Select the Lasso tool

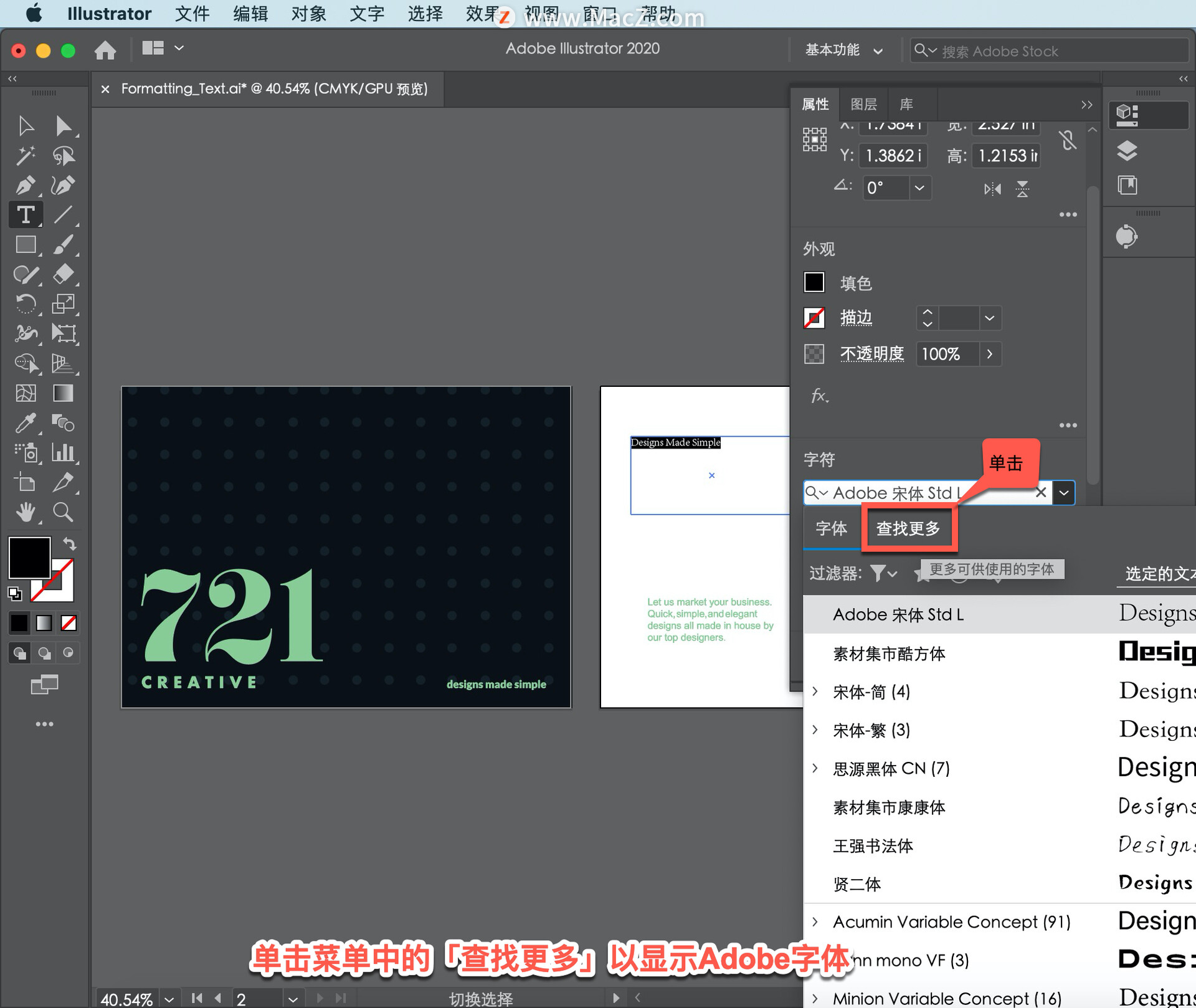point(63,156)
